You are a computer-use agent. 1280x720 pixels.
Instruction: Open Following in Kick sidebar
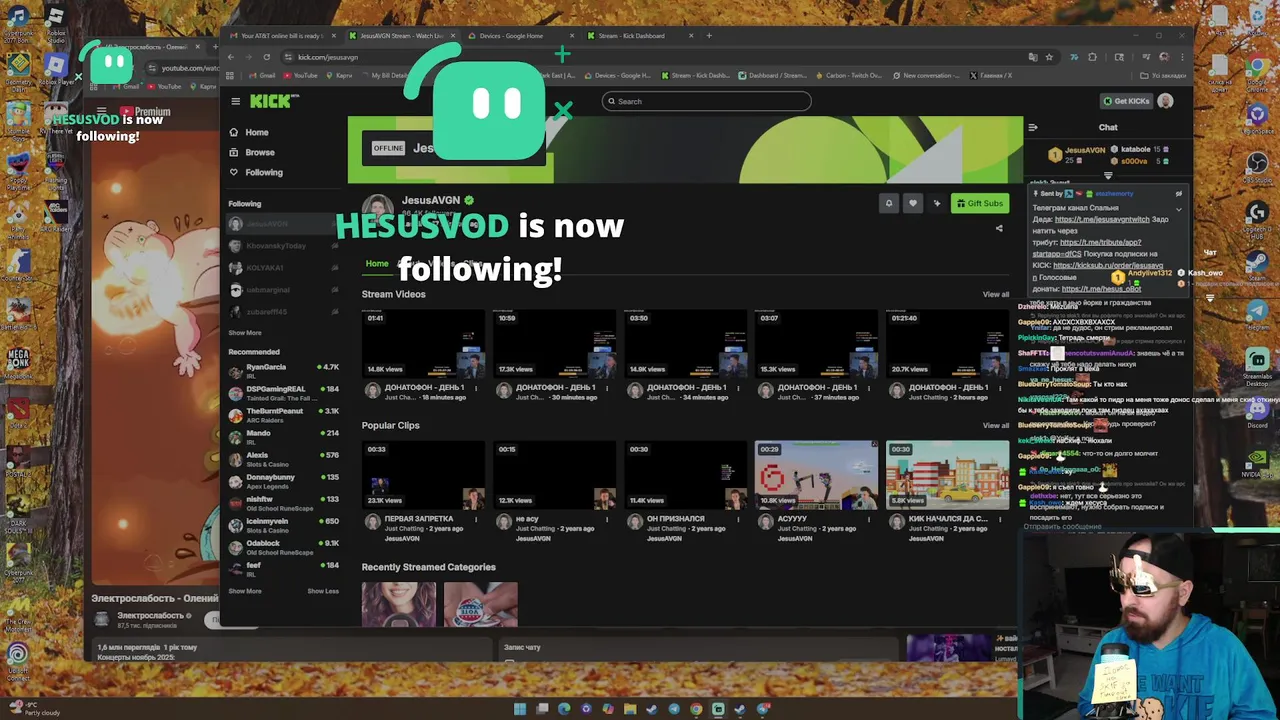(x=255, y=172)
